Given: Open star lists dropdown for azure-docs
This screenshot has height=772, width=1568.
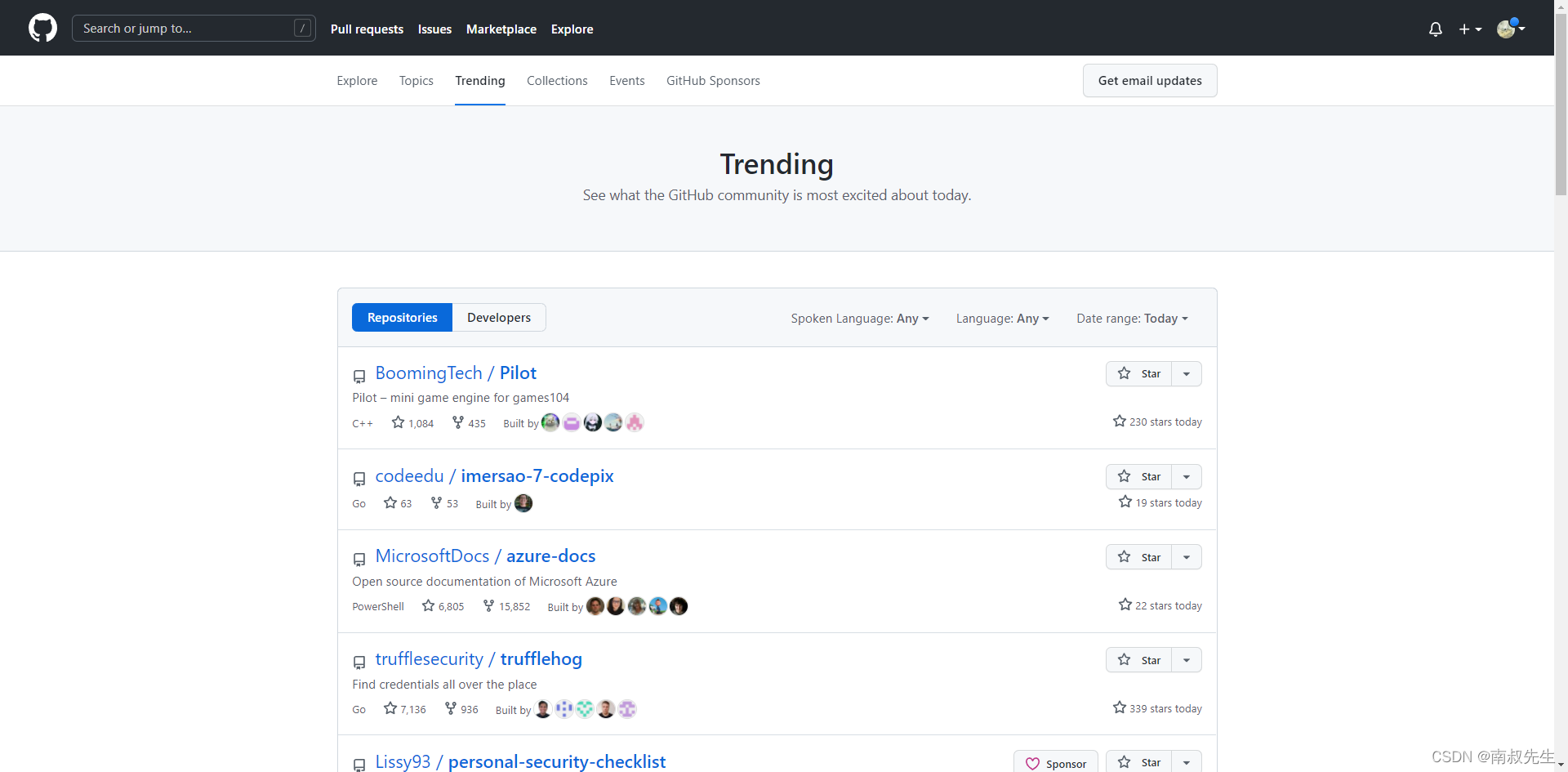Looking at the screenshot, I should [x=1187, y=557].
